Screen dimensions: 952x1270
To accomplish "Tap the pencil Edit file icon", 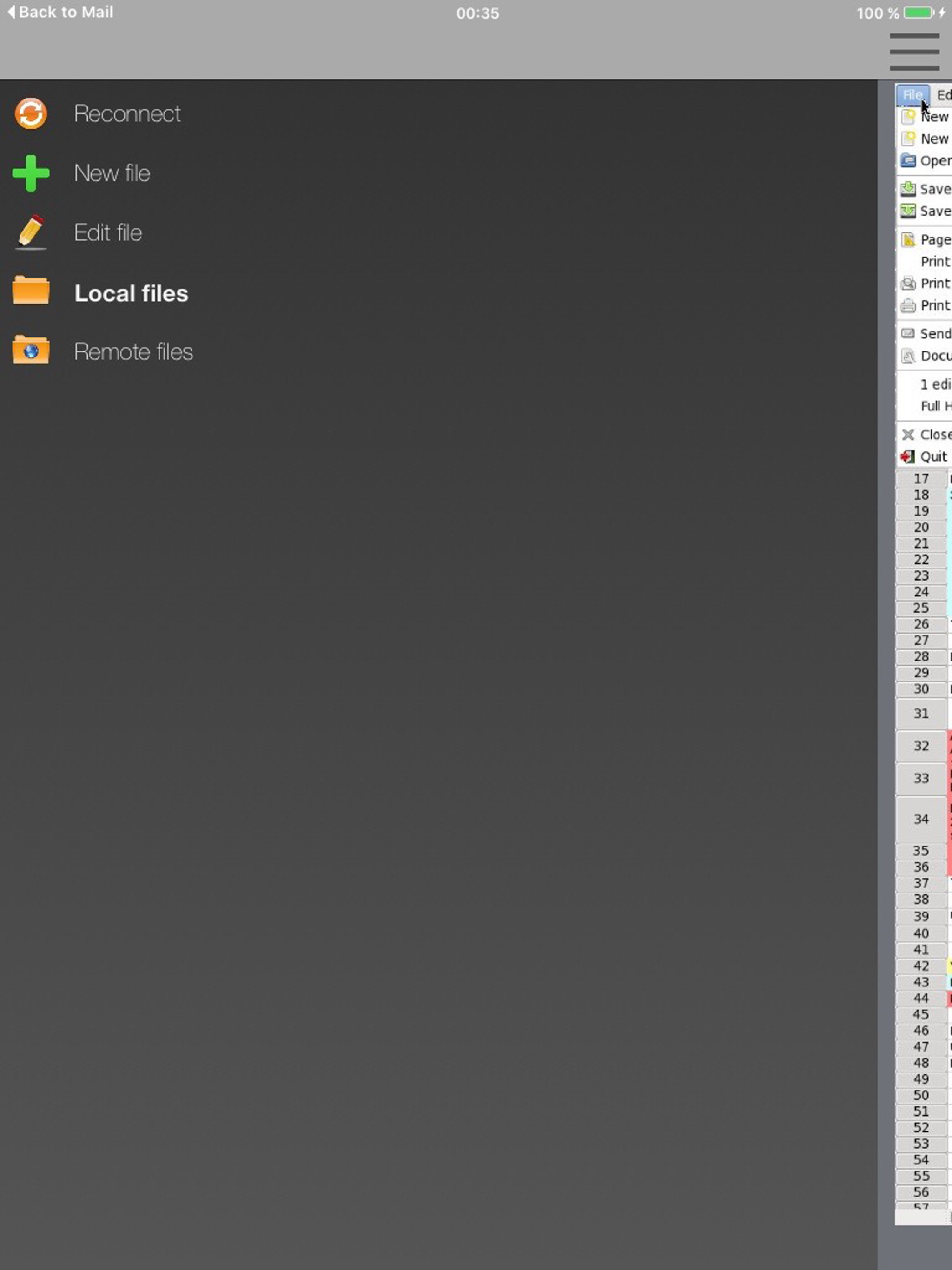I will coord(31,232).
